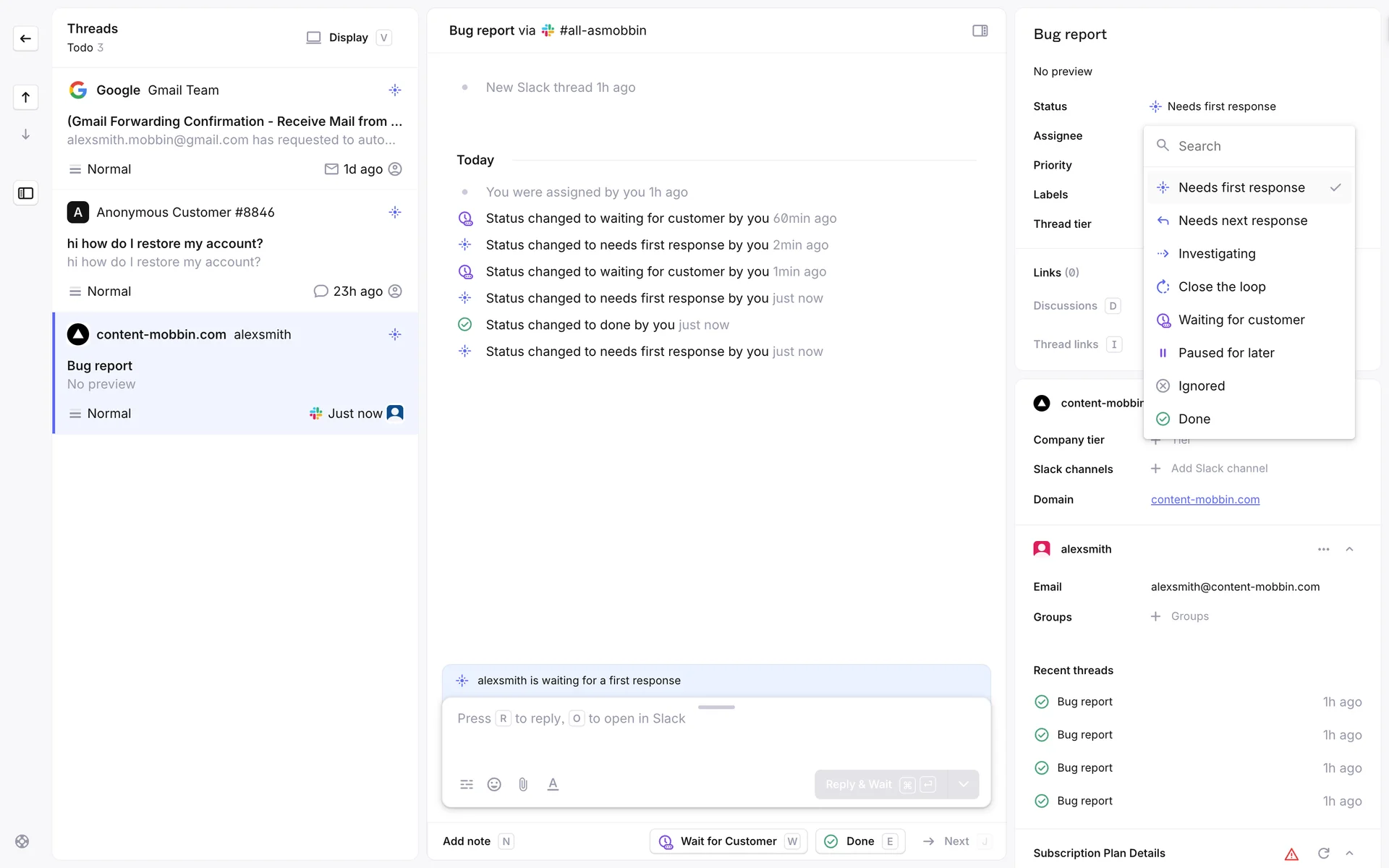Open the content-mobbin.com domain link
Screen dimensions: 1389x868
click(x=1205, y=500)
